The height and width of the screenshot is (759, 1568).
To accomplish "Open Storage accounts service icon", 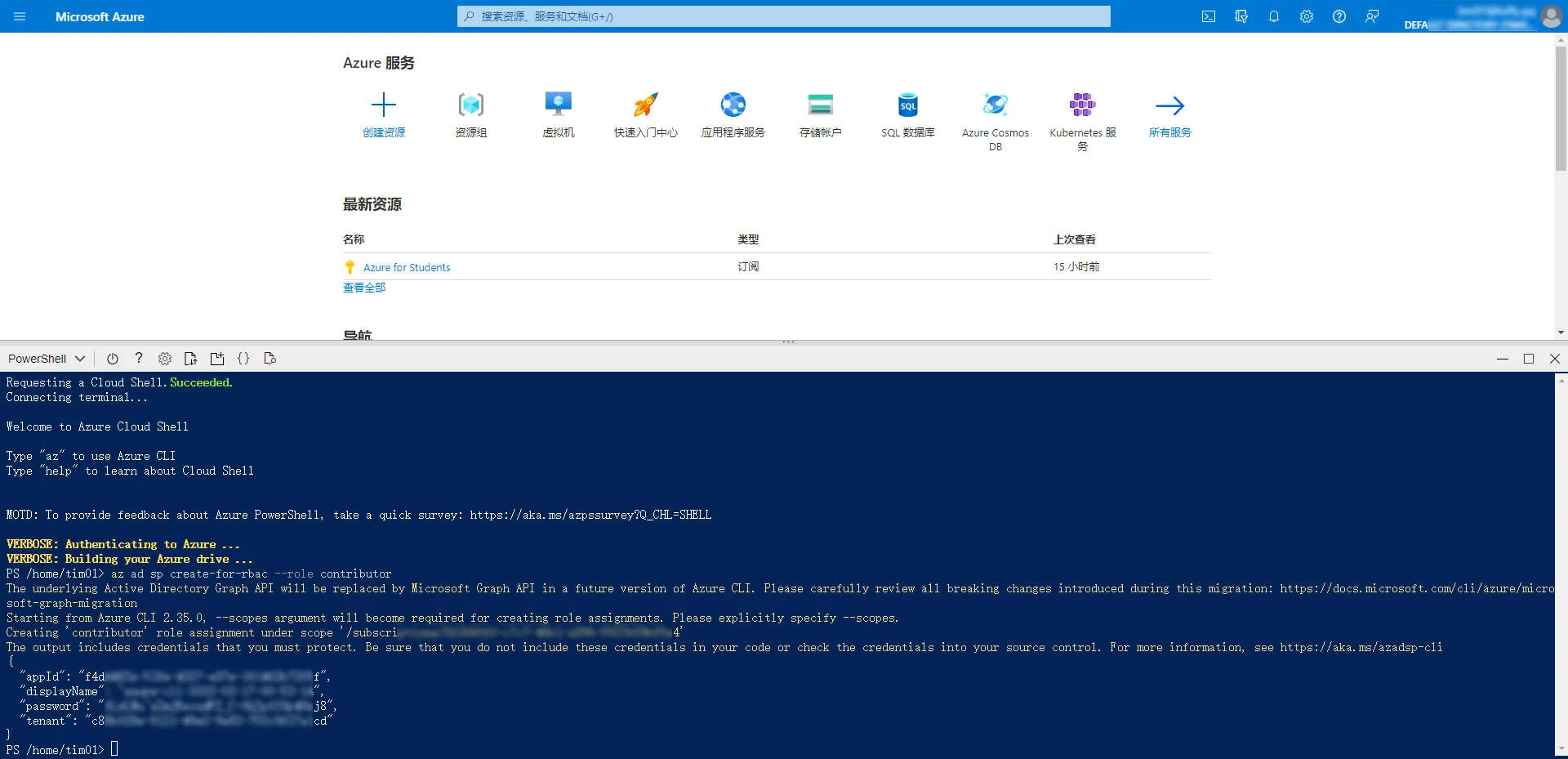I will click(x=820, y=105).
